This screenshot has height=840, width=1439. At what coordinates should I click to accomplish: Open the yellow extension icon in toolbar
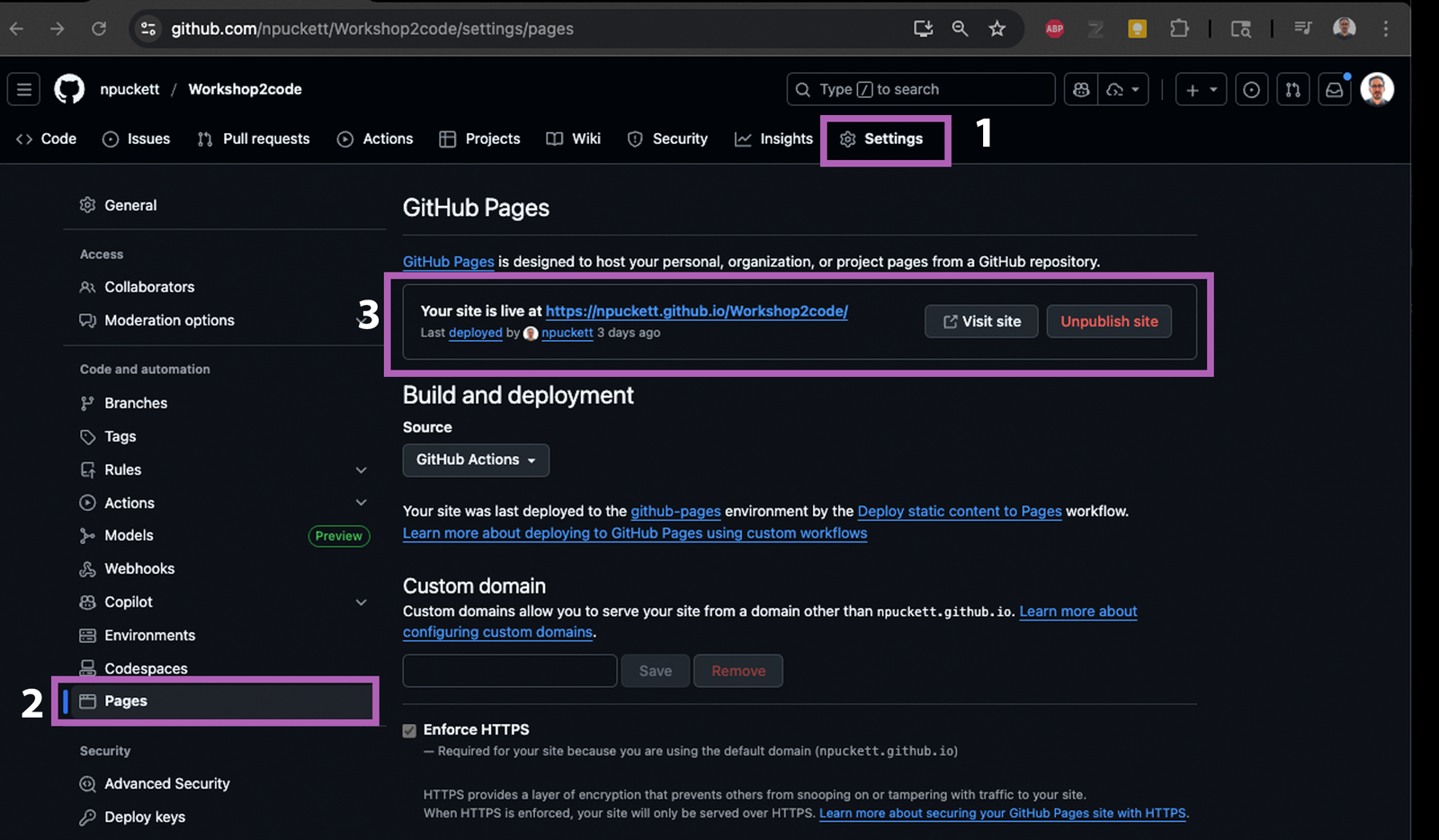[1138, 29]
